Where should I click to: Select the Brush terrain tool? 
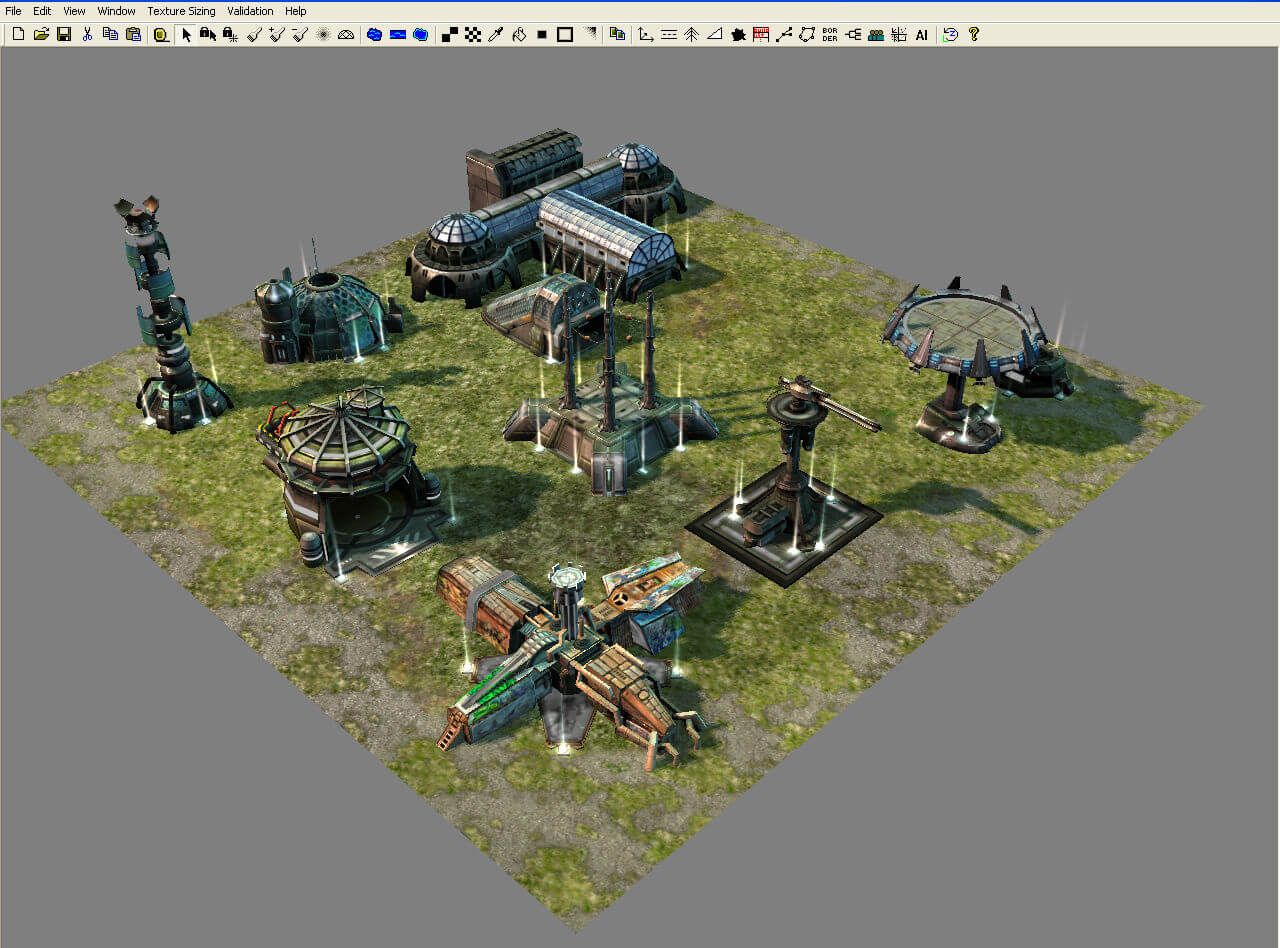[254, 33]
